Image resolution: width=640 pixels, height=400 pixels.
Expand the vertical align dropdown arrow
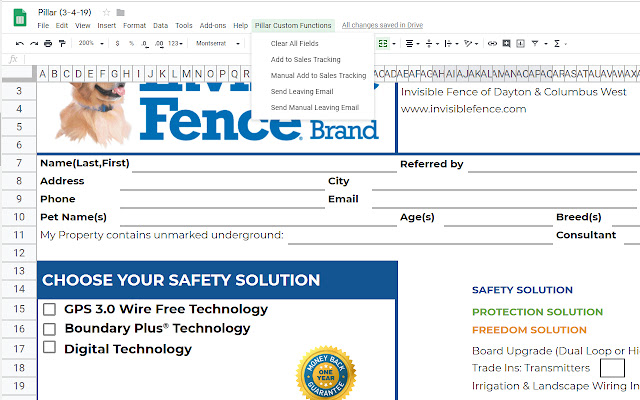point(437,44)
